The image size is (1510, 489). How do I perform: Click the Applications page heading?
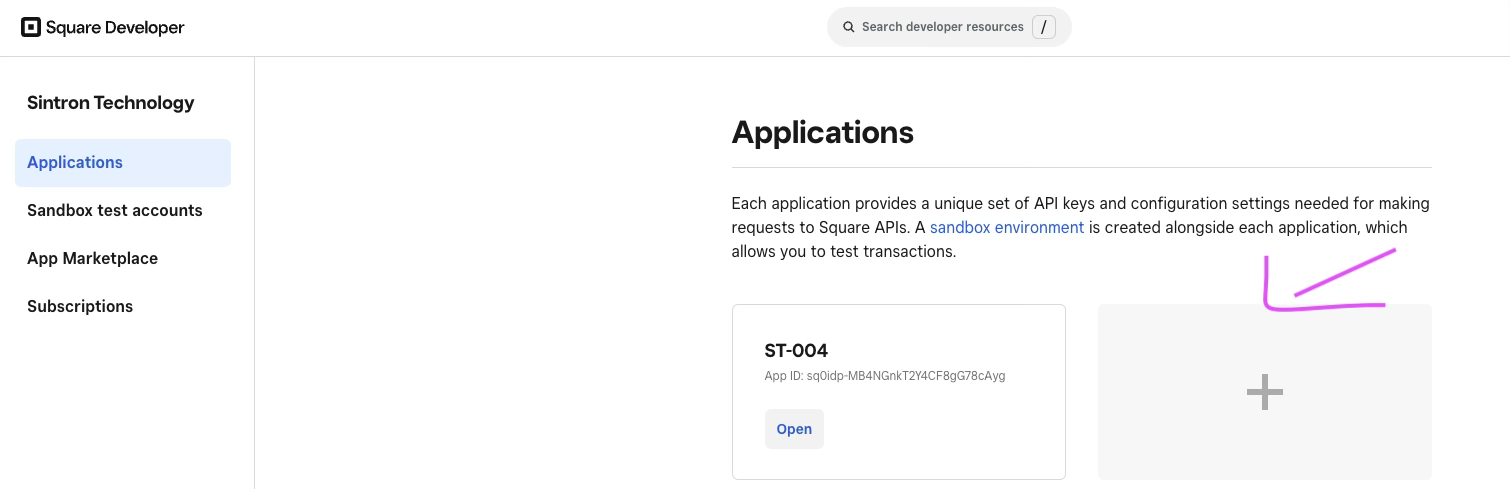(823, 132)
